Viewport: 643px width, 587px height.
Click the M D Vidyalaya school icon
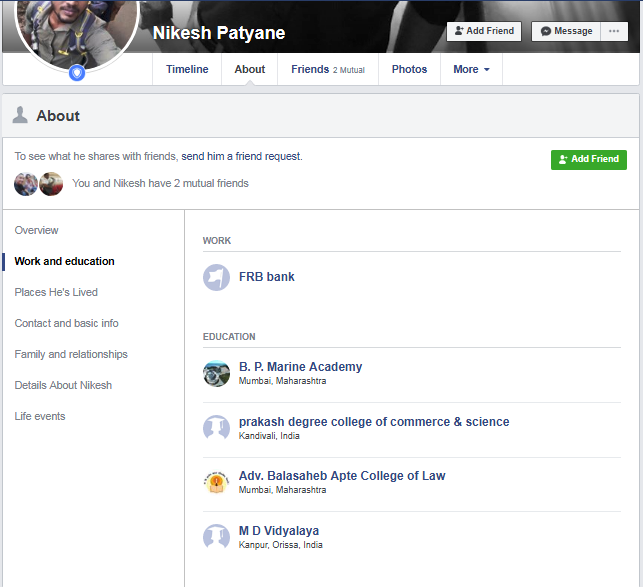[216, 537]
